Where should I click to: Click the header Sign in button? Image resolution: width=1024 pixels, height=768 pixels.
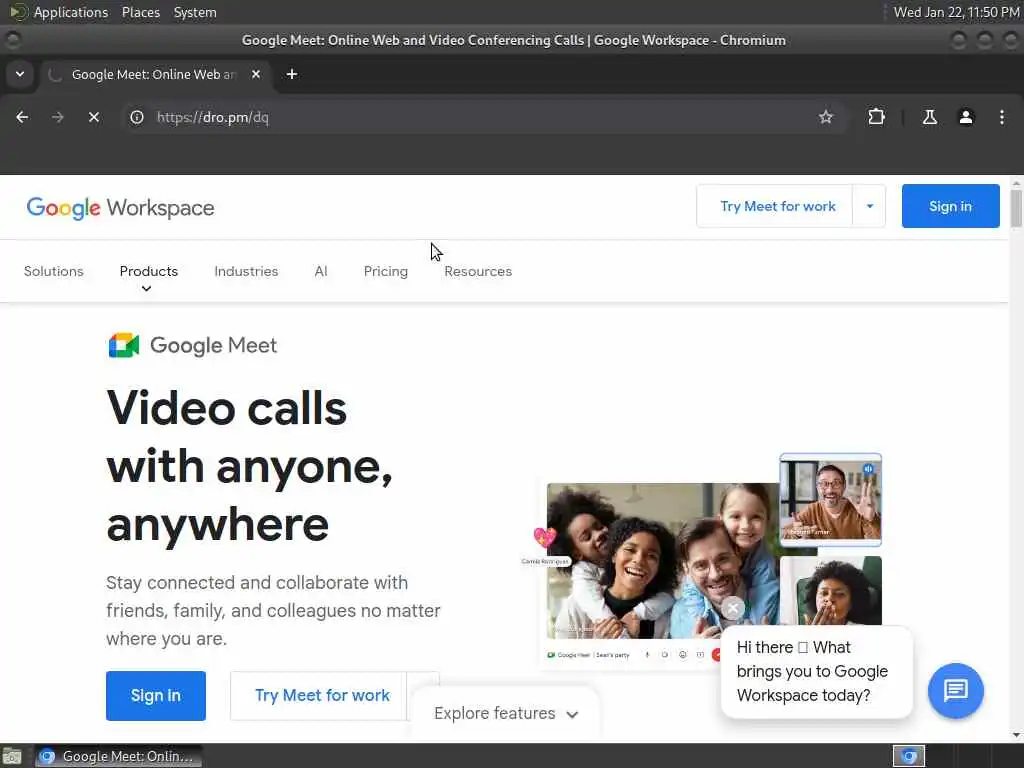click(950, 206)
